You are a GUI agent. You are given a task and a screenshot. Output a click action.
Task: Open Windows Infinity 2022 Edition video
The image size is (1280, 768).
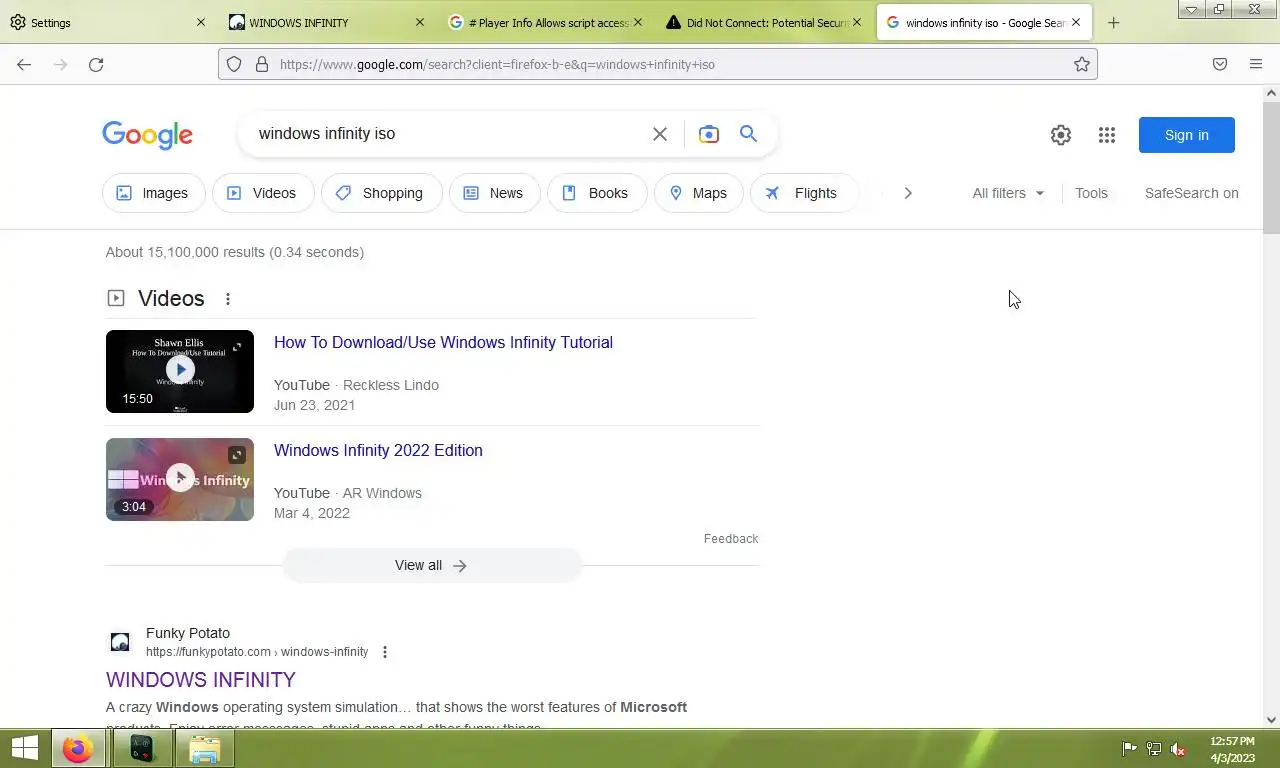(x=378, y=450)
